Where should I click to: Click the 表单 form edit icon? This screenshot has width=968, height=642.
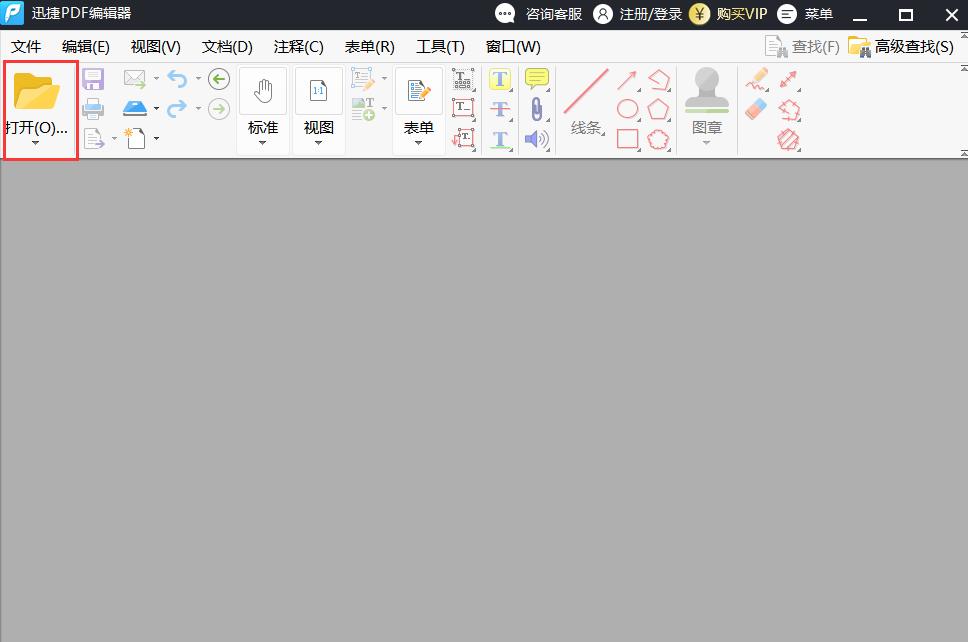(419, 91)
